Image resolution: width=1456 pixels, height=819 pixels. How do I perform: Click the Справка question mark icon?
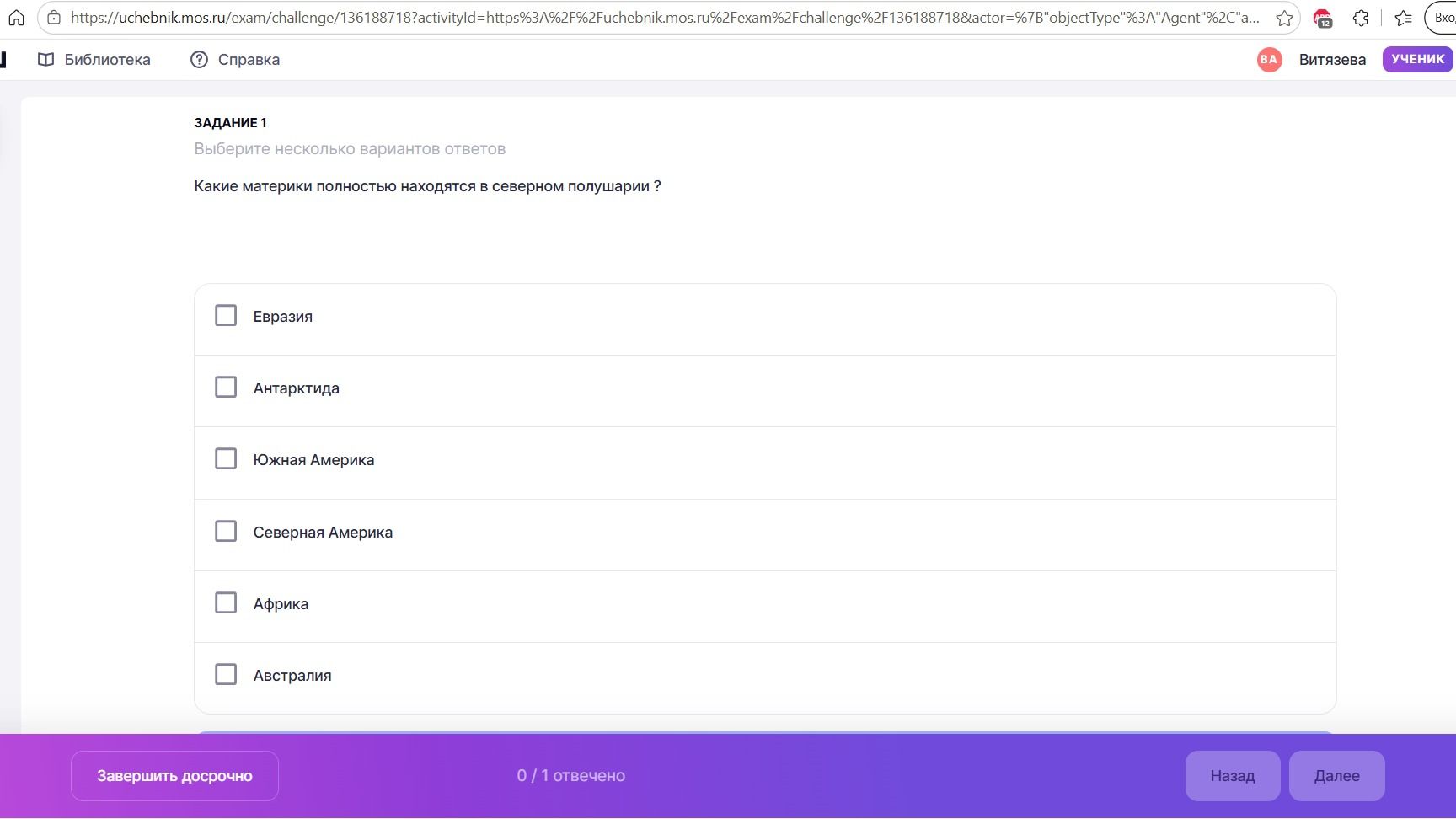point(199,59)
